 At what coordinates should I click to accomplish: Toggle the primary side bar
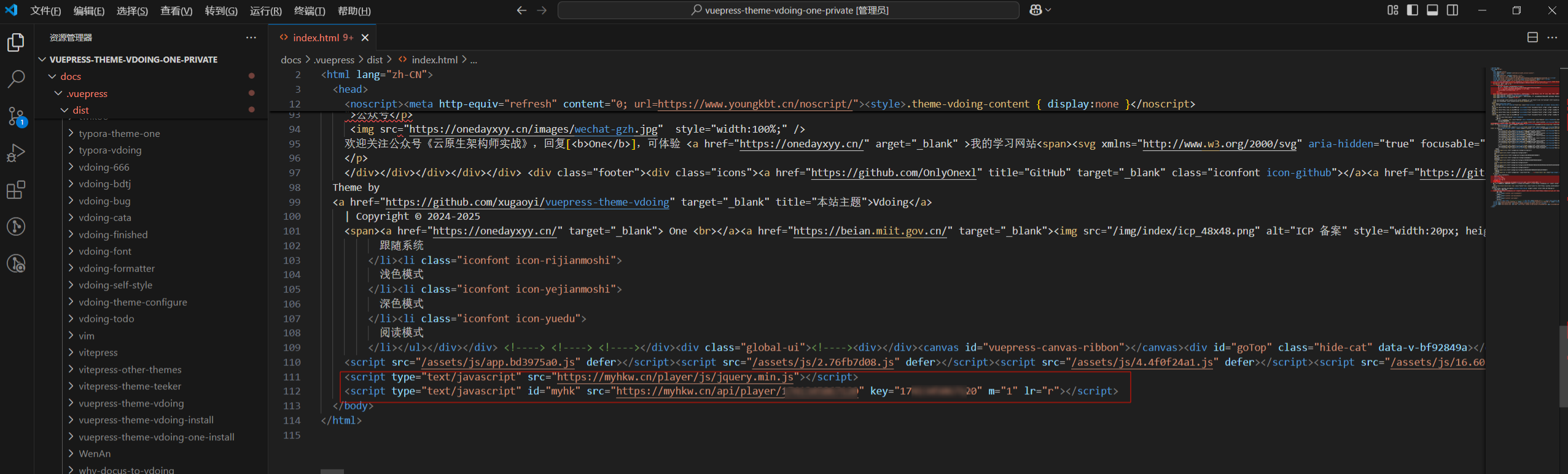(x=1413, y=10)
